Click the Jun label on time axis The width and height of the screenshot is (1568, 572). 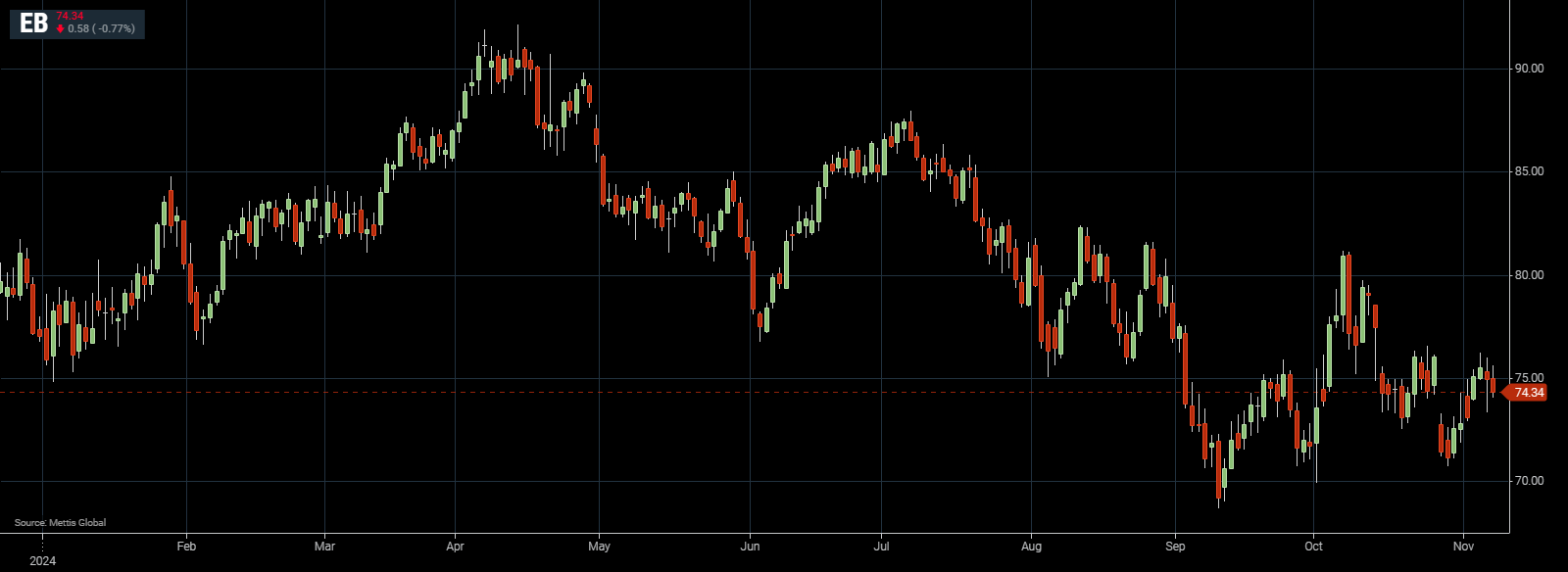(750, 547)
